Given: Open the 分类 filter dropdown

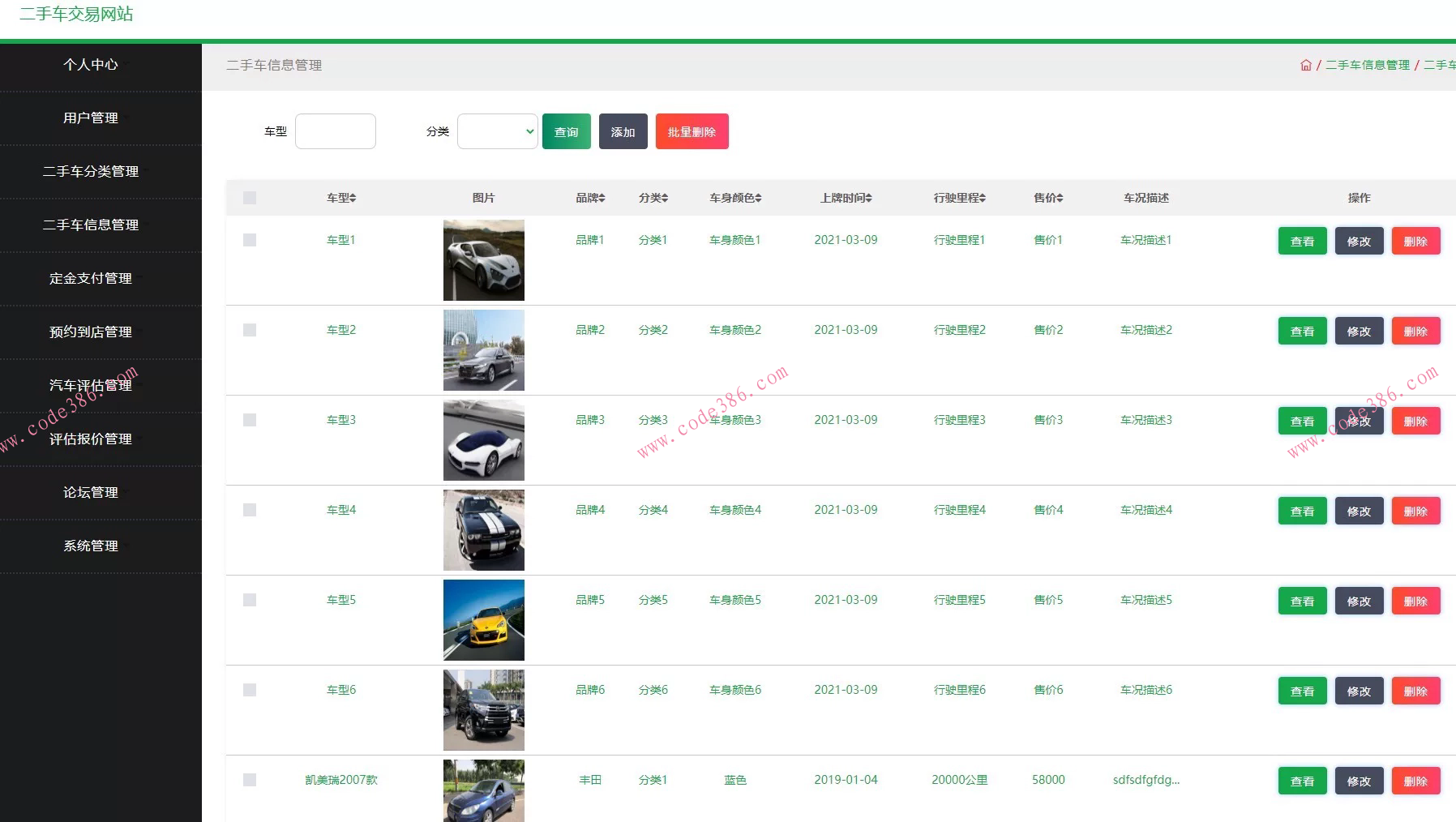Looking at the screenshot, I should click(x=497, y=131).
